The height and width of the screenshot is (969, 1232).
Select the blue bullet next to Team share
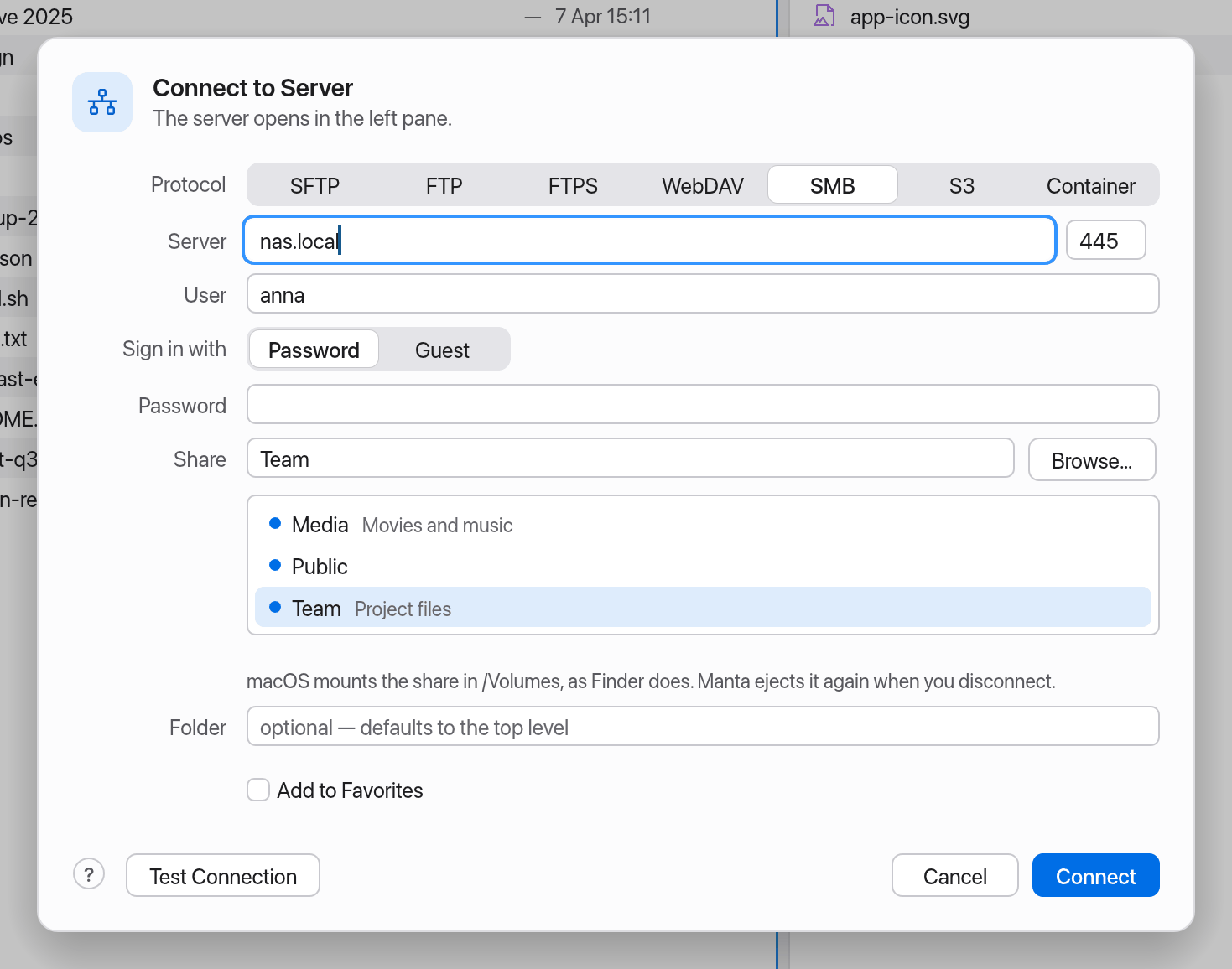pyautogui.click(x=274, y=608)
